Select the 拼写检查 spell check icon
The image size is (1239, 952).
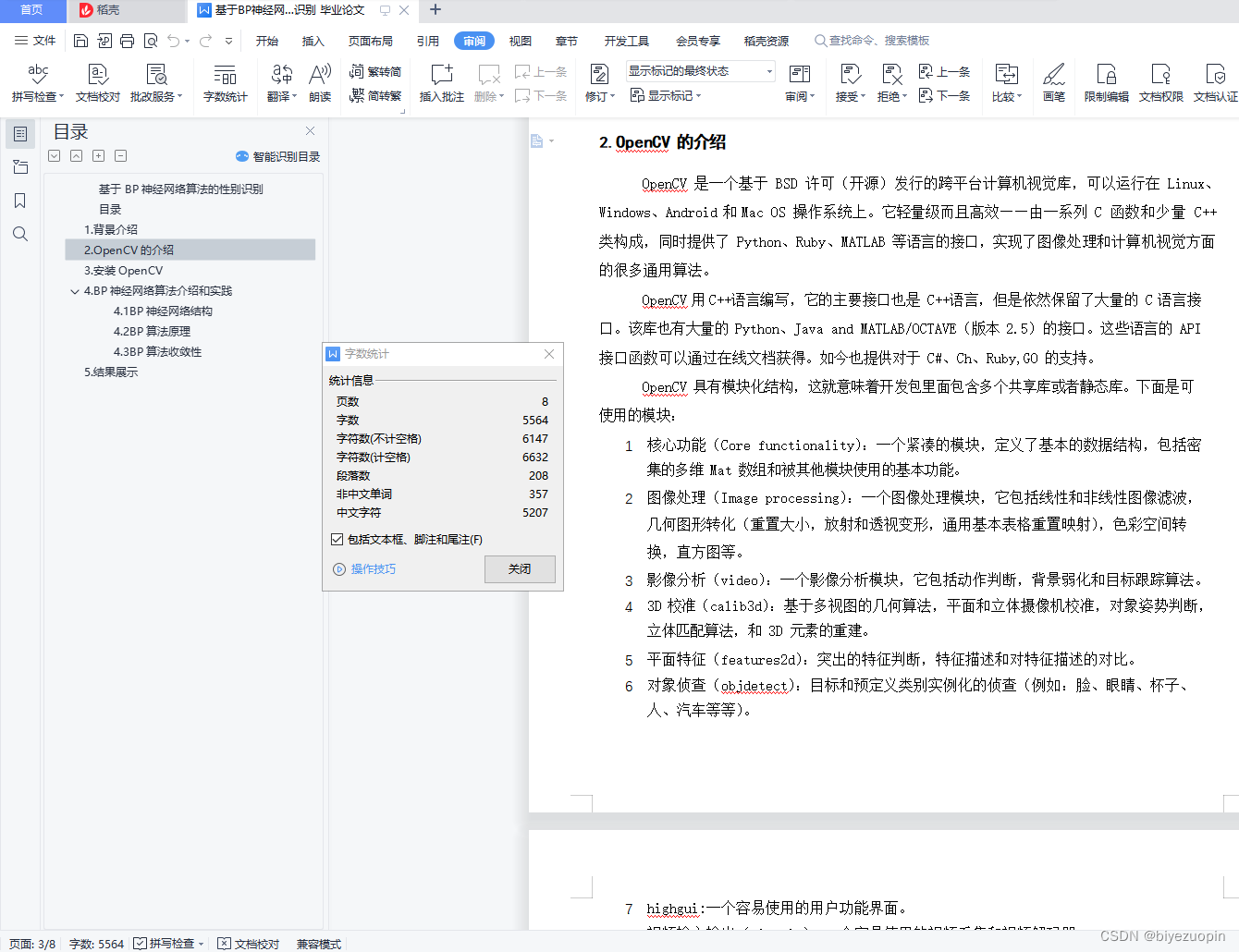37,83
